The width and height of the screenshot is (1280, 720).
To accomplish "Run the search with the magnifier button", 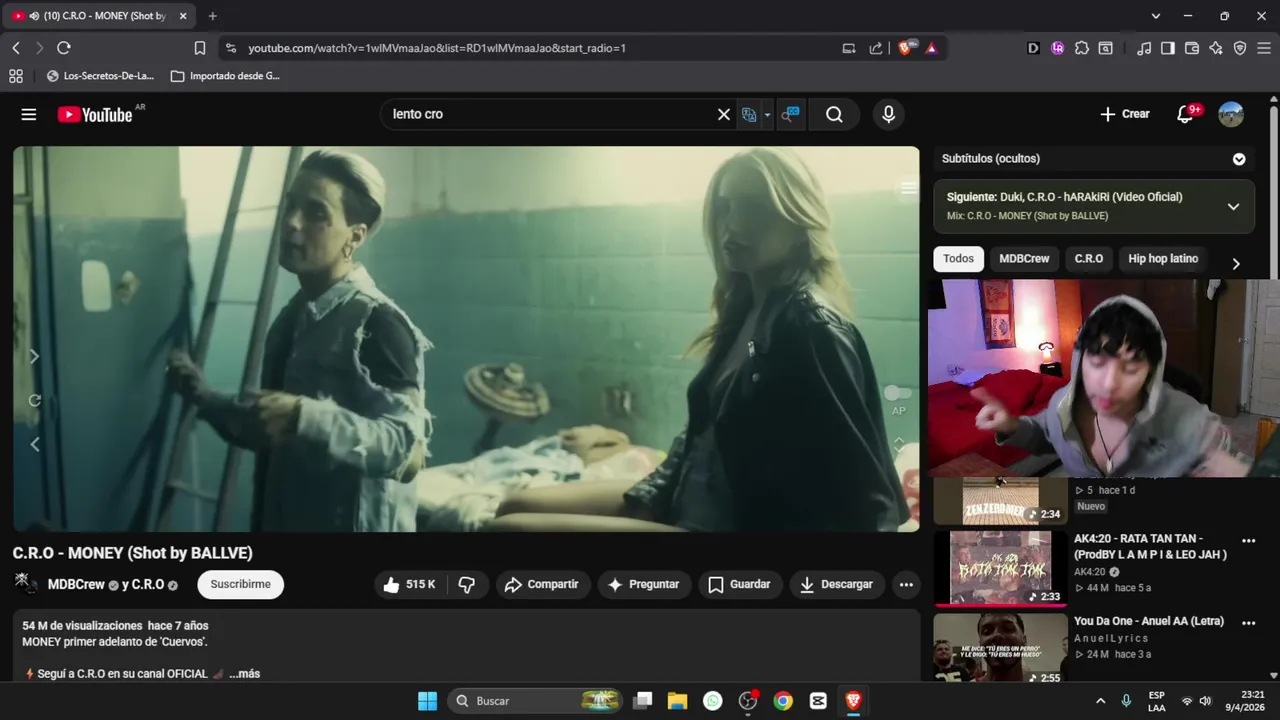I will tap(834, 114).
